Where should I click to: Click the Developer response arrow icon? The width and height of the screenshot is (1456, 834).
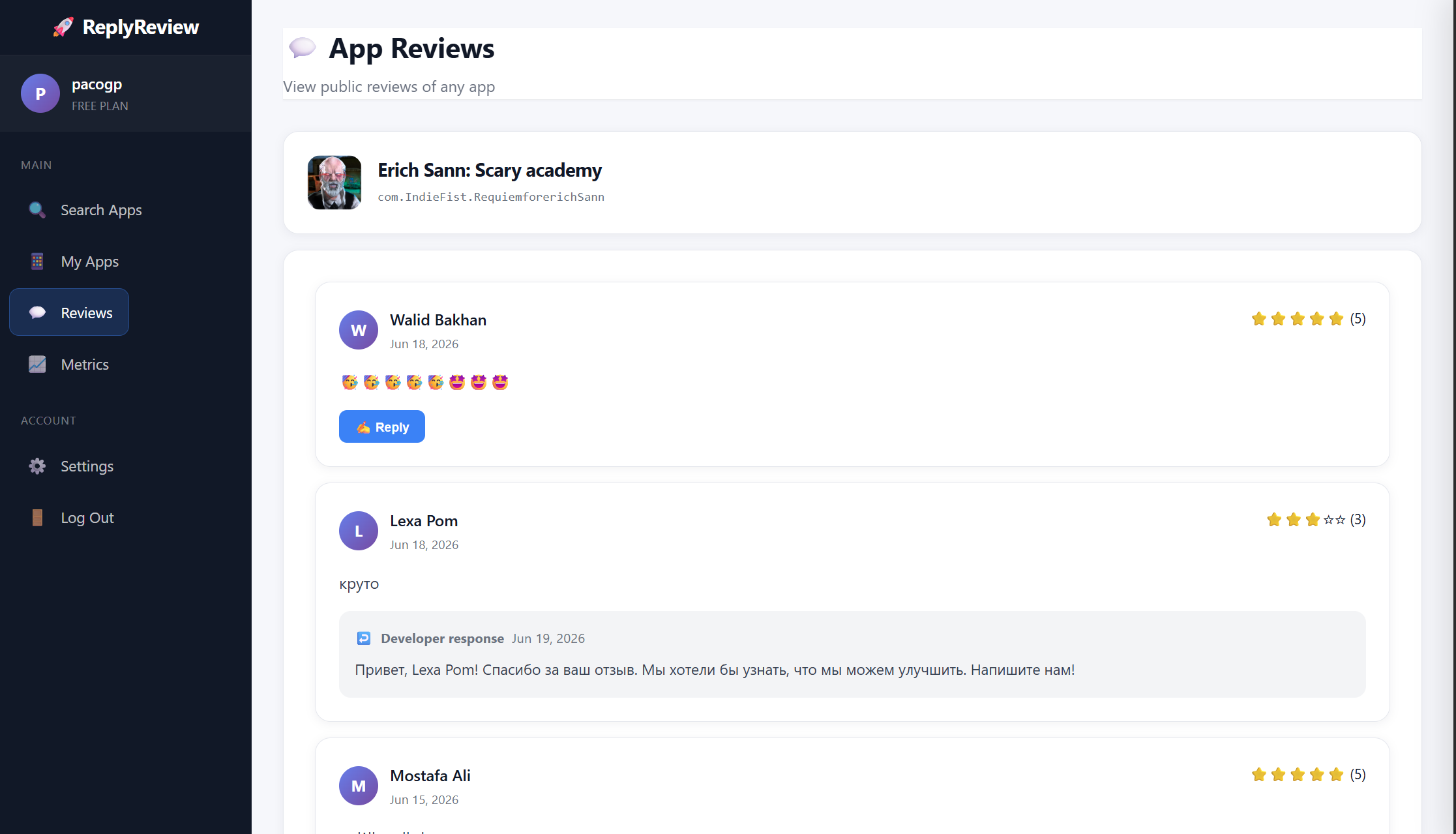(x=364, y=638)
